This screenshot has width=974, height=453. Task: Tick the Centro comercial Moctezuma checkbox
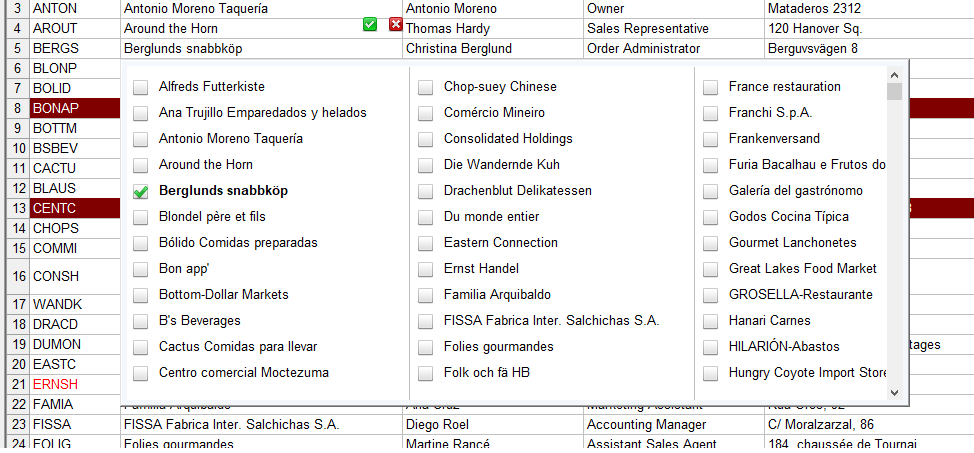click(141, 373)
